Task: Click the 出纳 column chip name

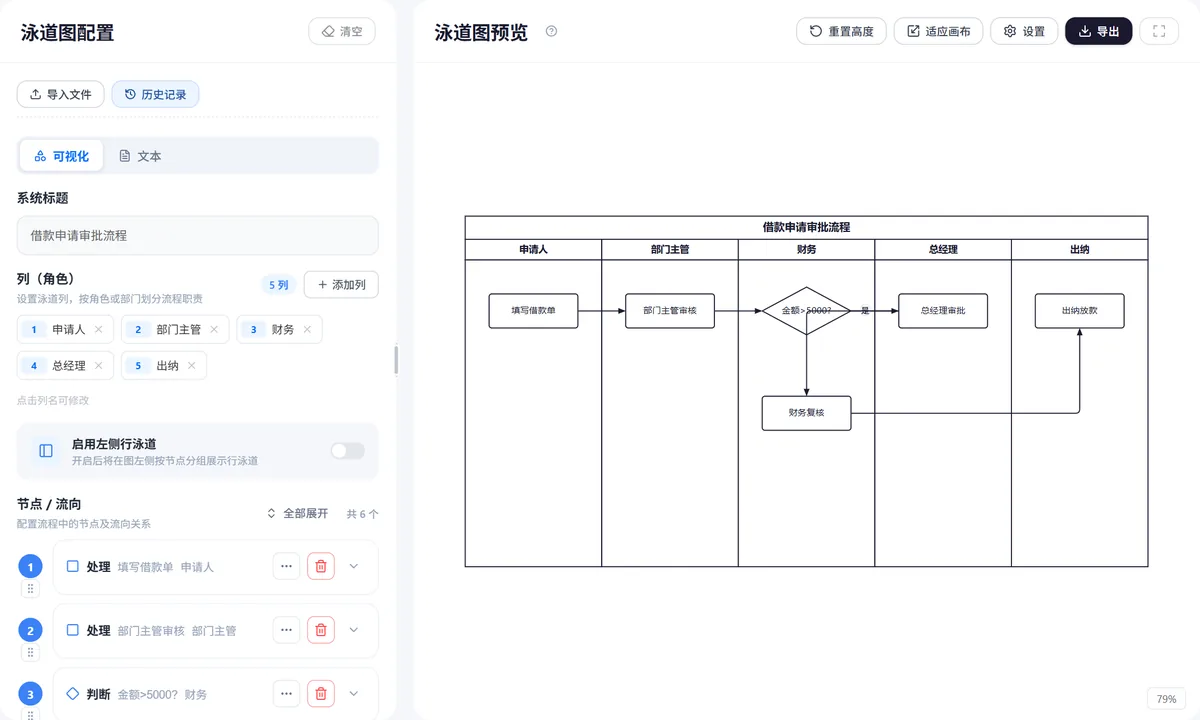Action: [x=168, y=365]
